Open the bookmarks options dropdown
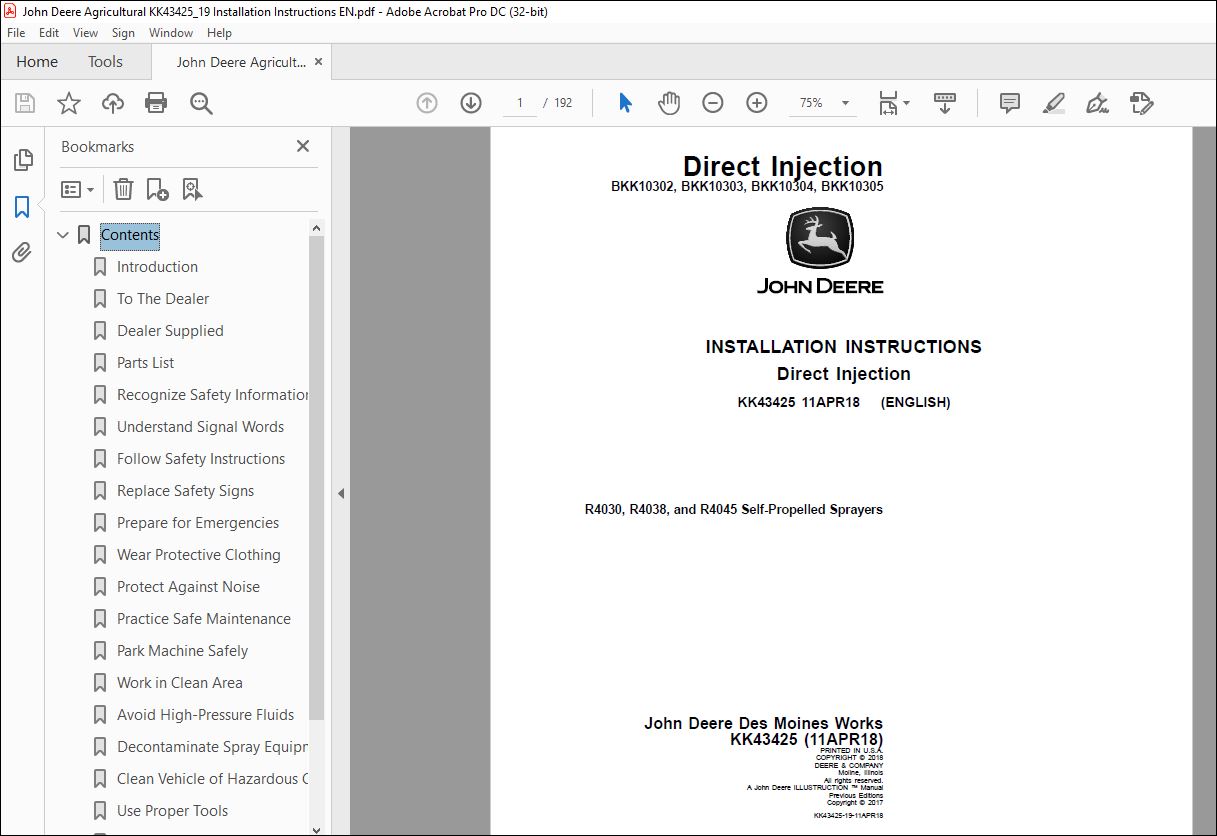This screenshot has height=836, width=1217. click(78, 189)
